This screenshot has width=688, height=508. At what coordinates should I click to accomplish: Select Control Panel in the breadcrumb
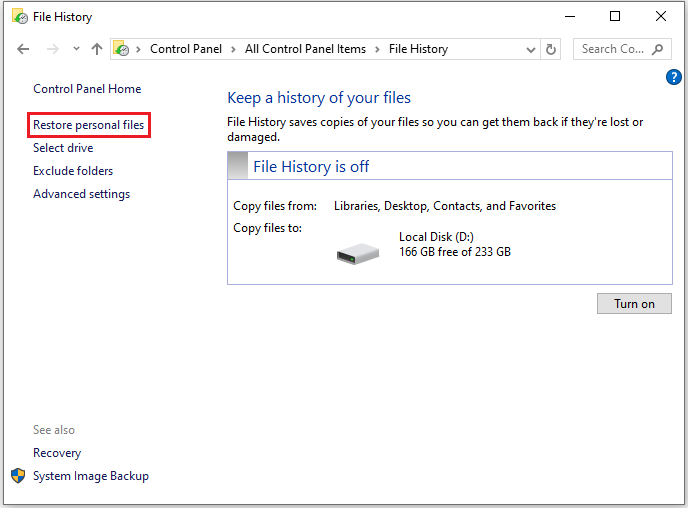coord(186,49)
